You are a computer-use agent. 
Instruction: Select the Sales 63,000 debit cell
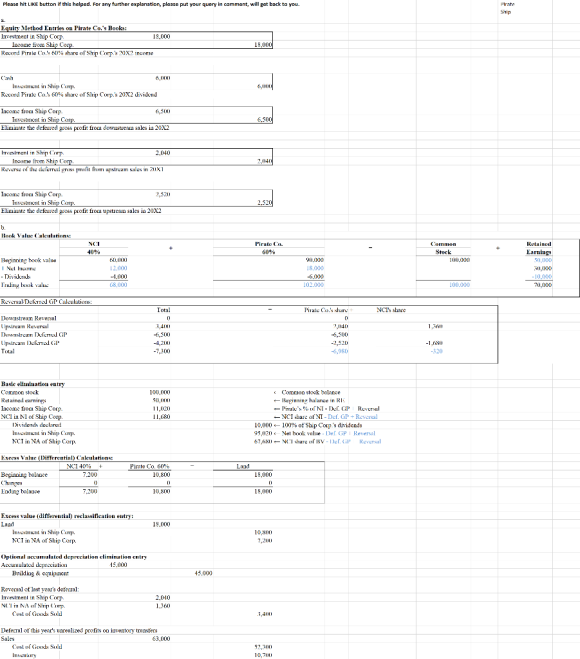point(161,639)
